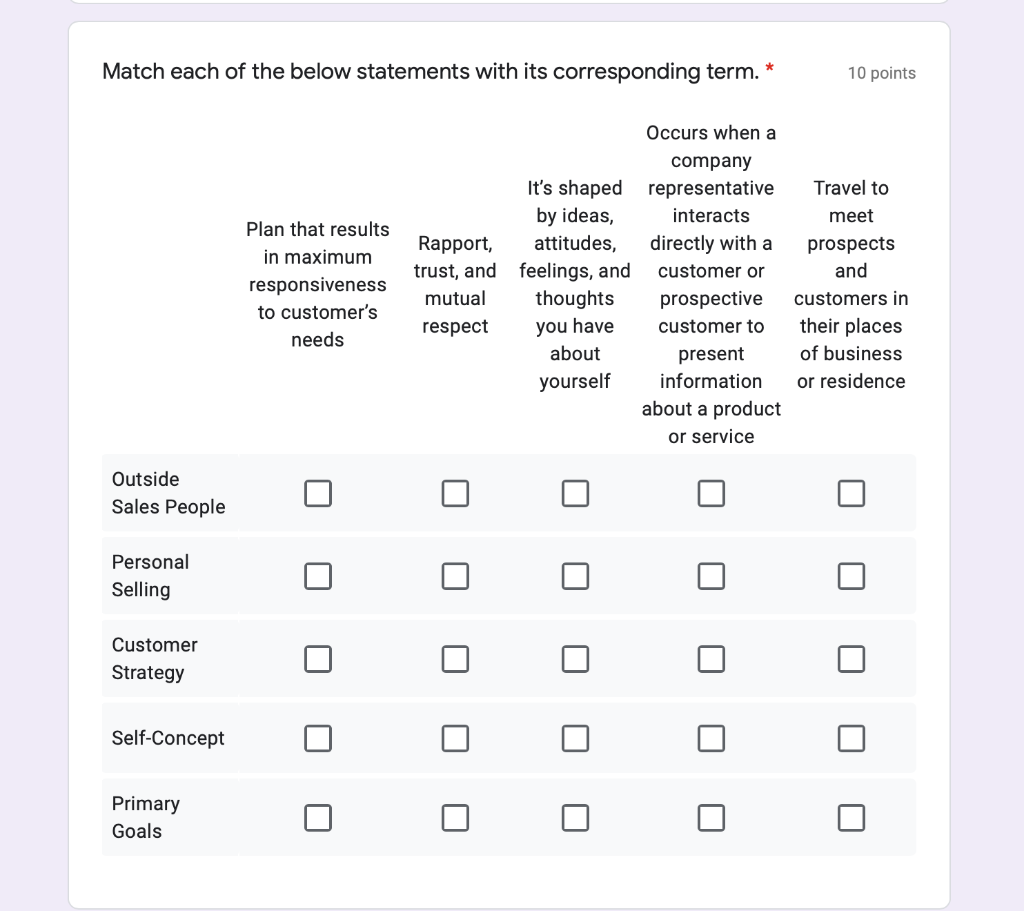Select the row label "Customer Strategy"

click(x=155, y=658)
